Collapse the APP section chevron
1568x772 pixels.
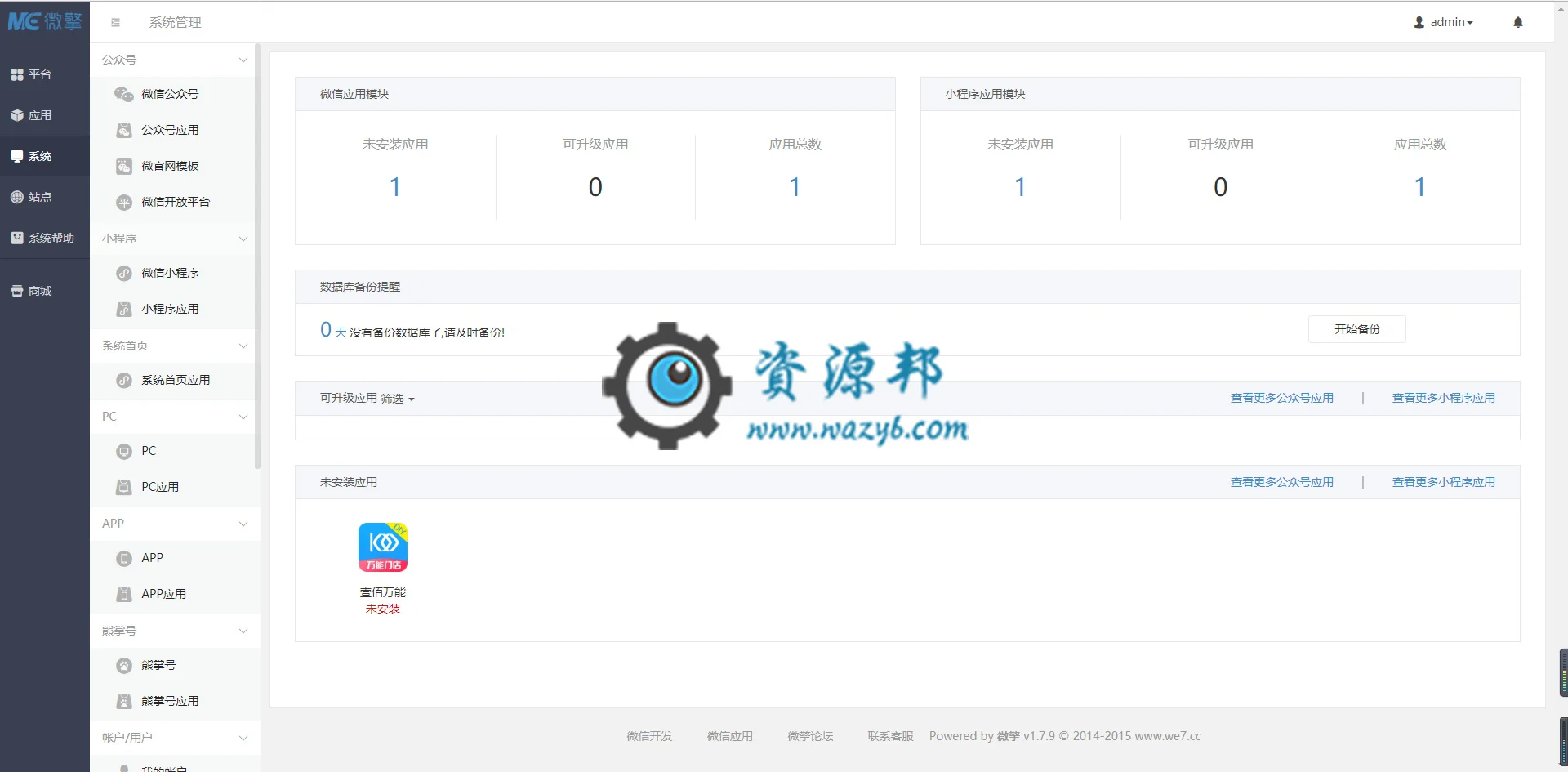pos(243,524)
